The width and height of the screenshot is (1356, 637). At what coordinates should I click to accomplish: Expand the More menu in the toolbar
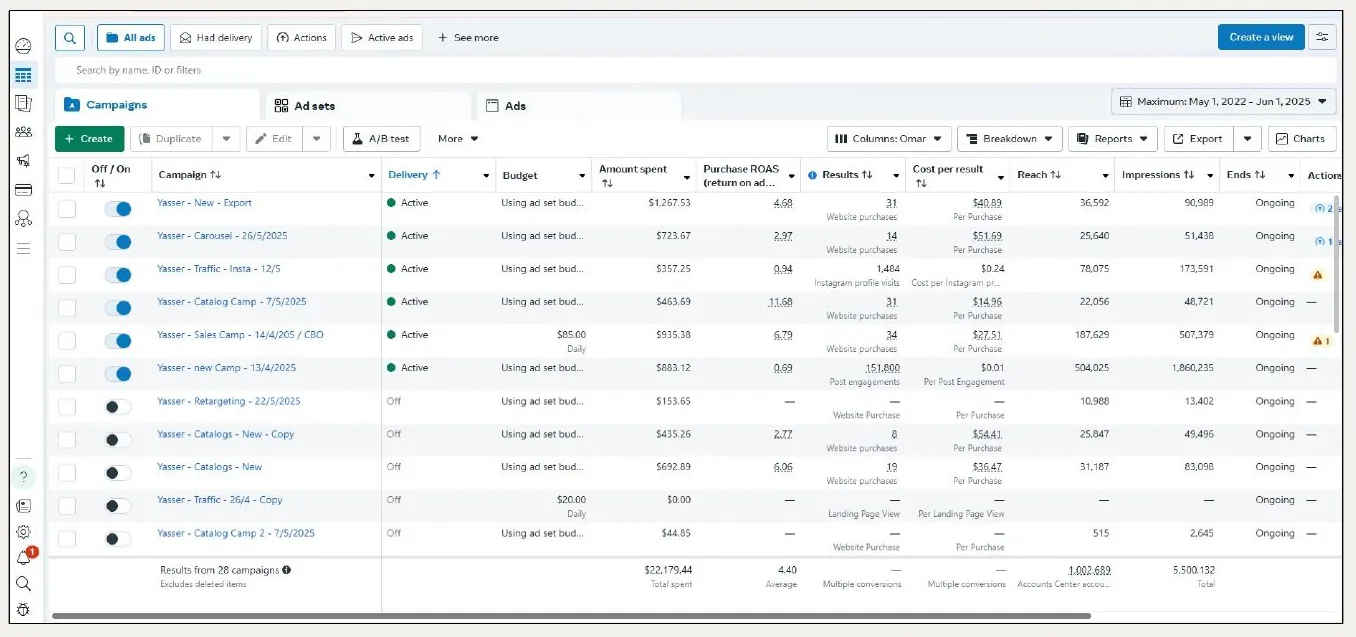point(458,139)
